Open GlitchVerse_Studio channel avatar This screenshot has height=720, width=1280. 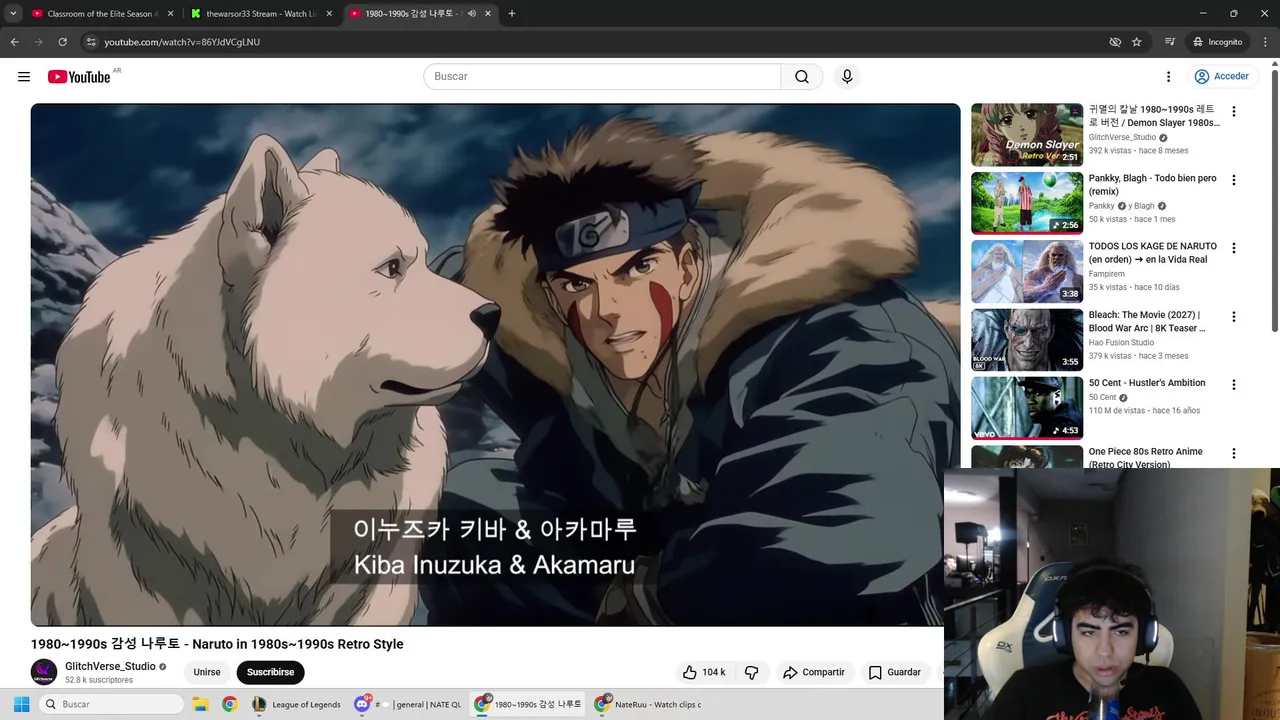pos(44,672)
